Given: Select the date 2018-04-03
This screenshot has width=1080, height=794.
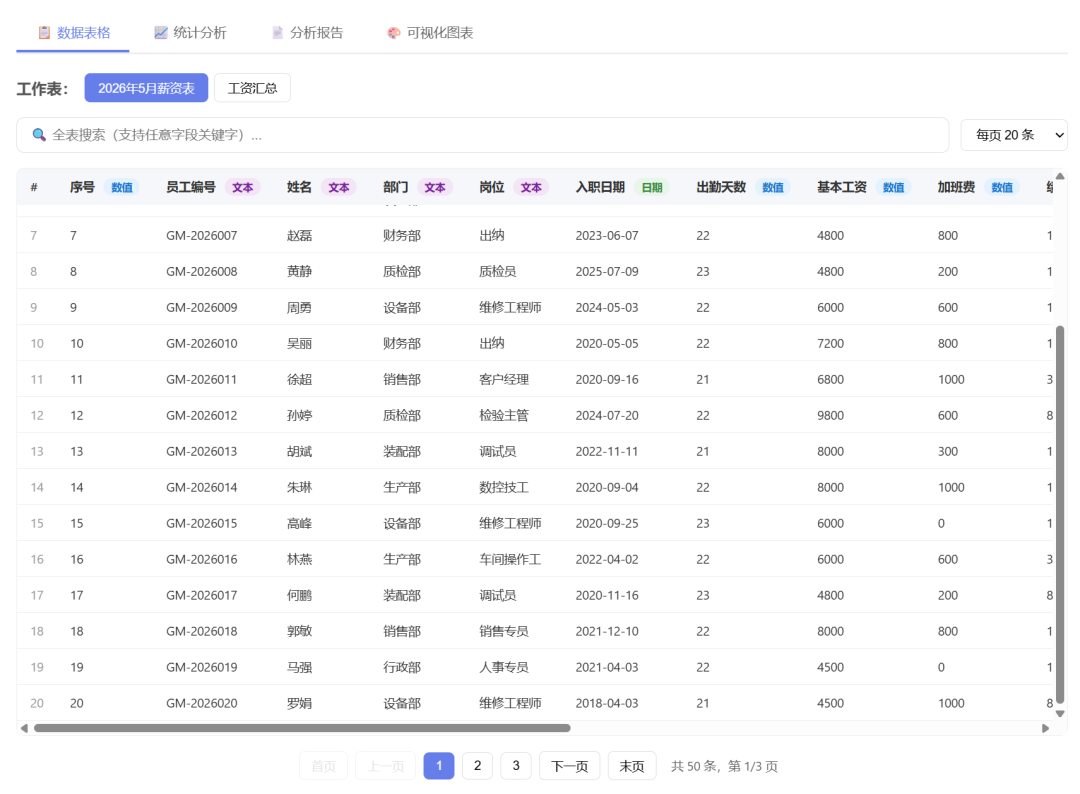Looking at the screenshot, I should (x=607, y=703).
